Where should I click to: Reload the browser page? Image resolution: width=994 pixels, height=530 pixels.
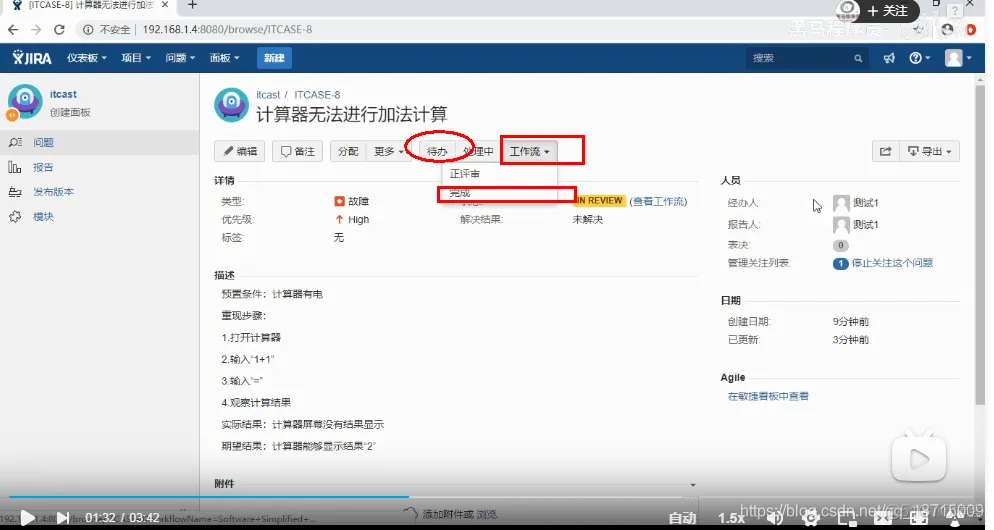(59, 29)
